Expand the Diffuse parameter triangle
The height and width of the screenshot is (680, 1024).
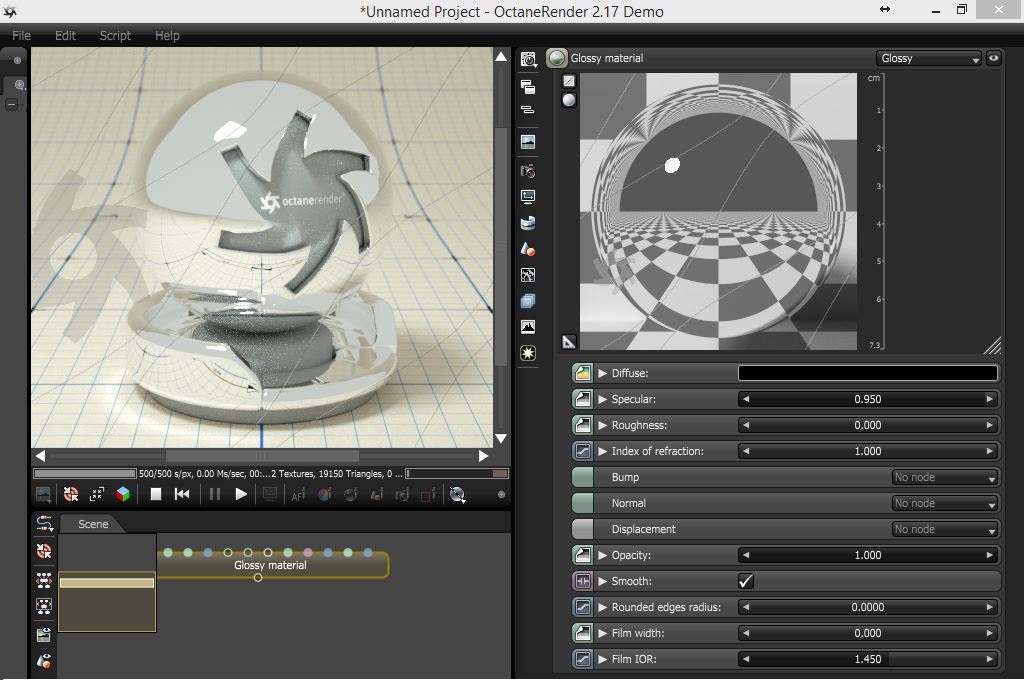pos(602,373)
